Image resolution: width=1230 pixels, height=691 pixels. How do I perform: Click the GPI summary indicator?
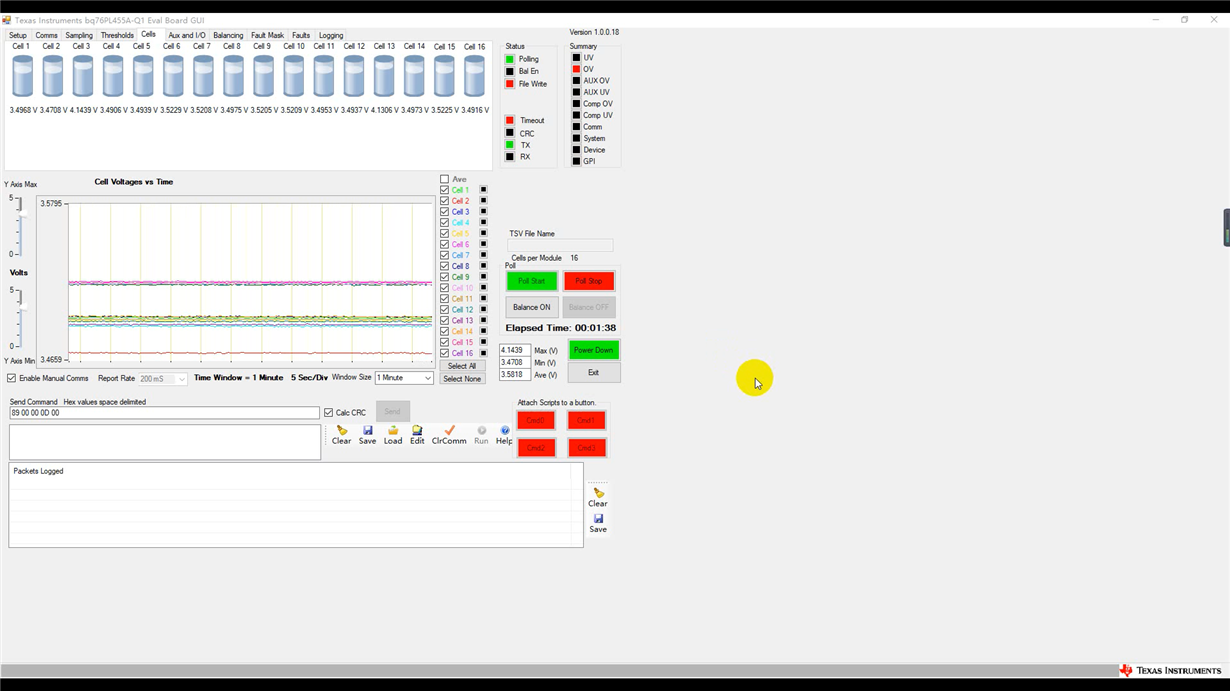point(577,161)
